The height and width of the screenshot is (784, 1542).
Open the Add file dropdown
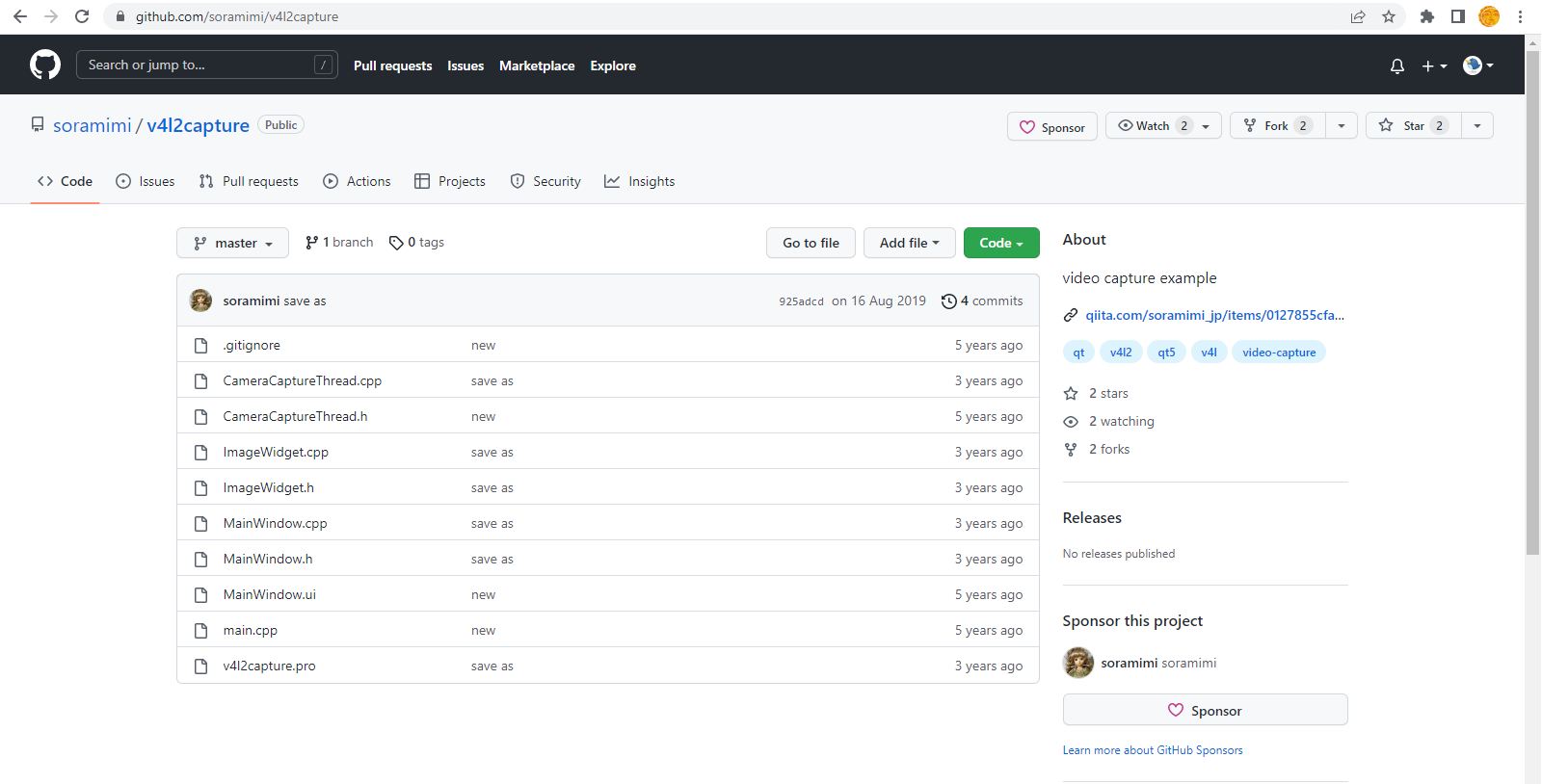click(x=909, y=243)
